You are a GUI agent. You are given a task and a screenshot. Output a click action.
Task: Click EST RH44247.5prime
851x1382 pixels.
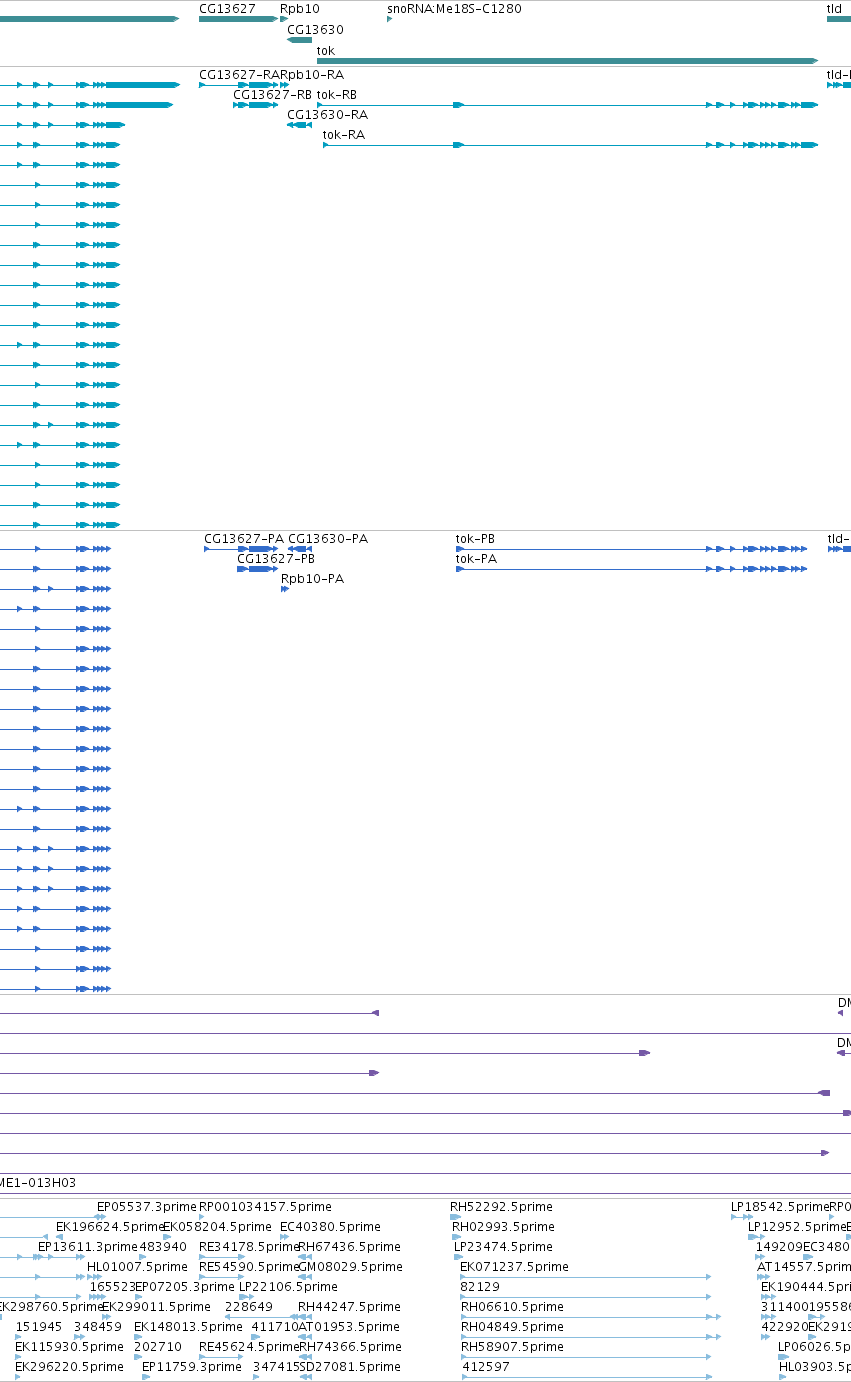(x=349, y=1307)
